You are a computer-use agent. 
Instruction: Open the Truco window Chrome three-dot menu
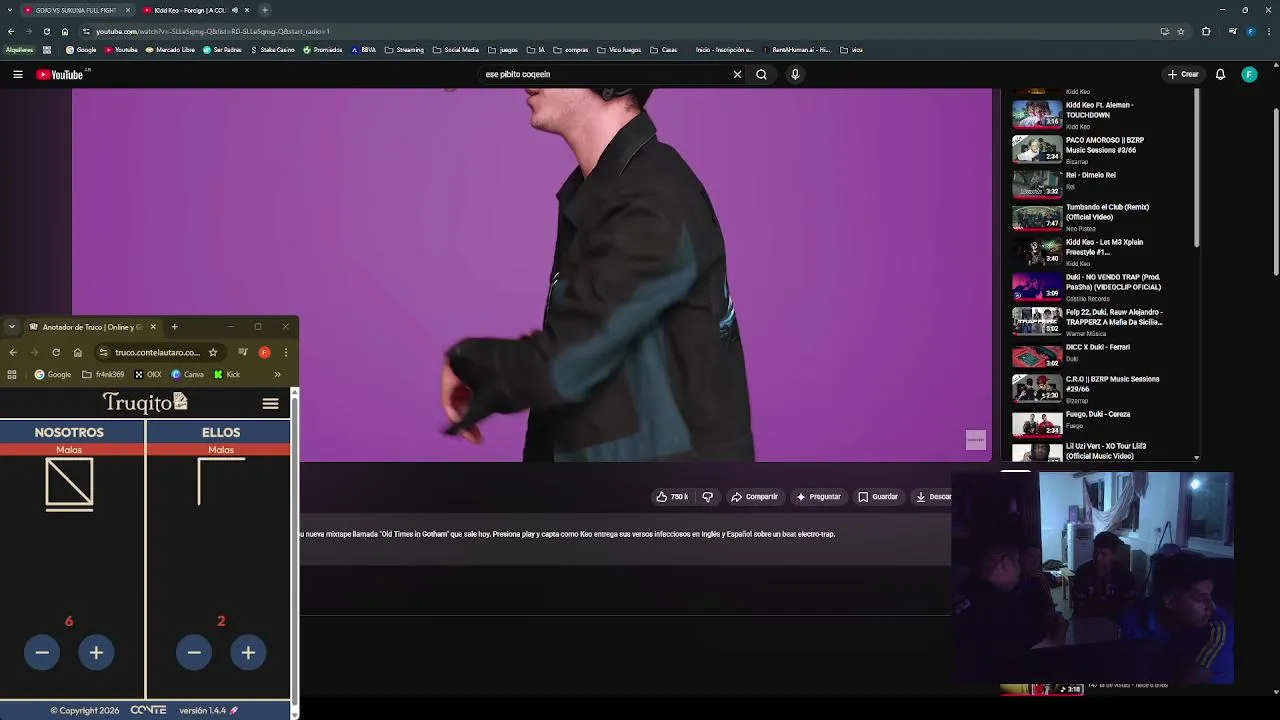[x=286, y=352]
